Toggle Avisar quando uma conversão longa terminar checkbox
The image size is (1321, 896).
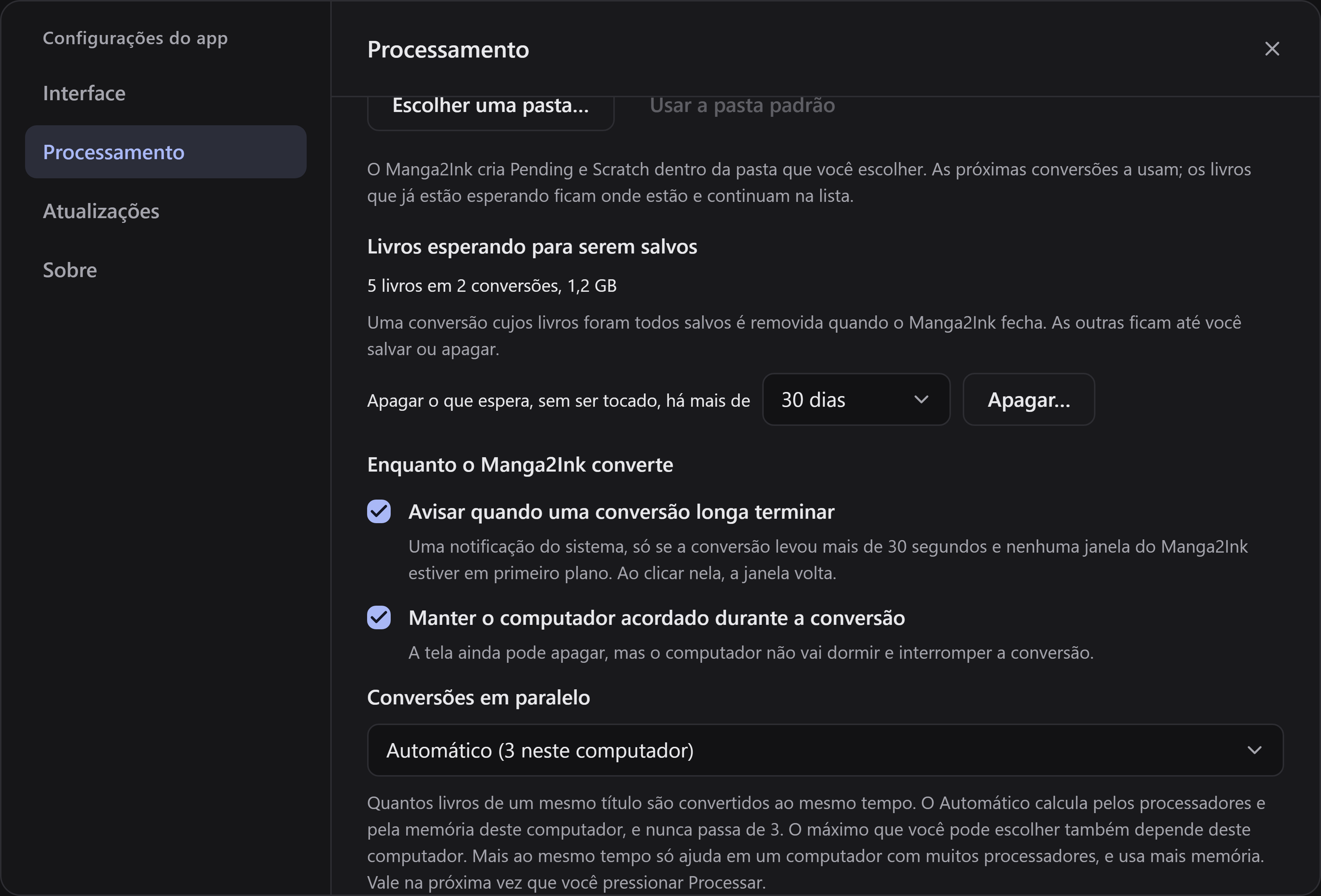point(379,511)
